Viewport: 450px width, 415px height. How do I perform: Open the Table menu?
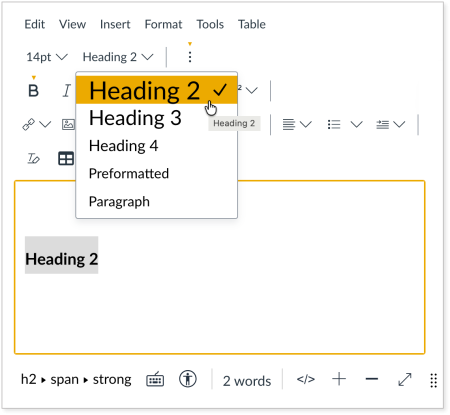click(252, 24)
